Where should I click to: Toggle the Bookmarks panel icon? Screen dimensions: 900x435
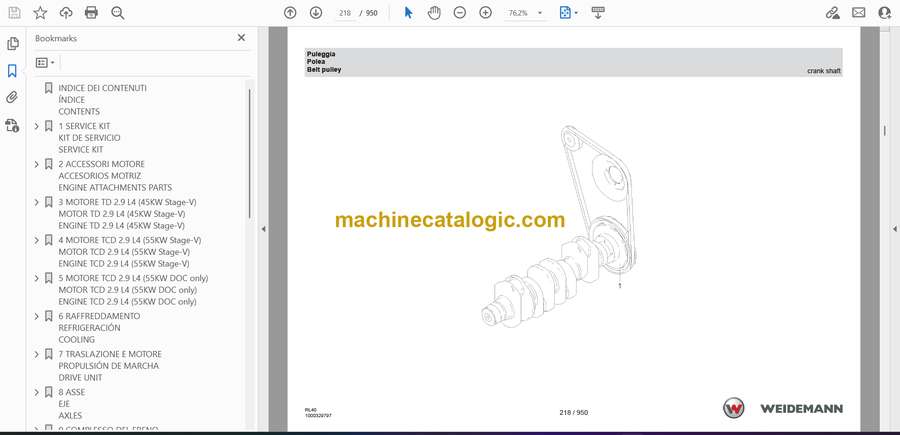click(x=12, y=71)
